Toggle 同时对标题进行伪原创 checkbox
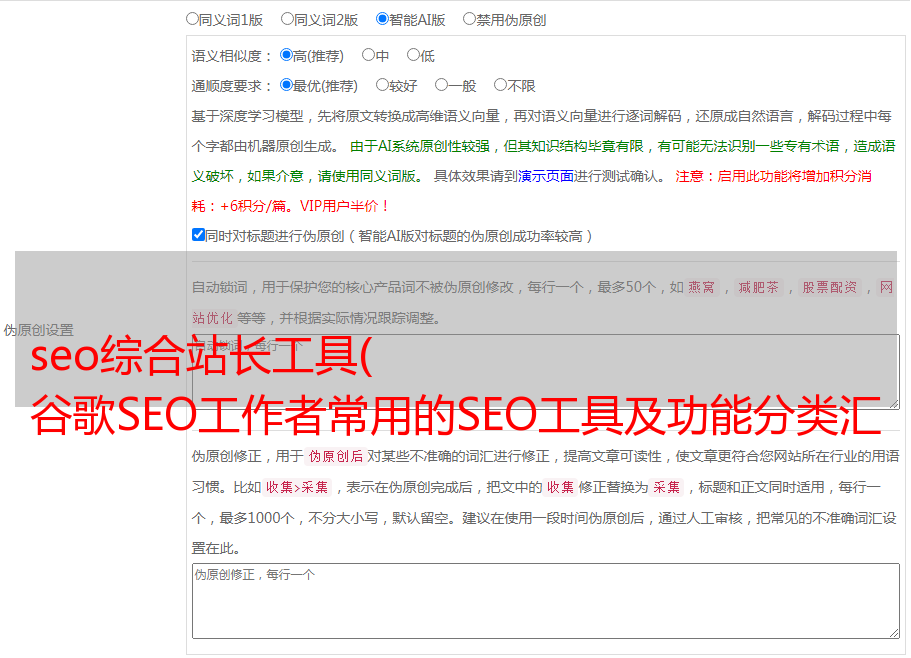This screenshot has width=911, height=658. click(x=198, y=235)
